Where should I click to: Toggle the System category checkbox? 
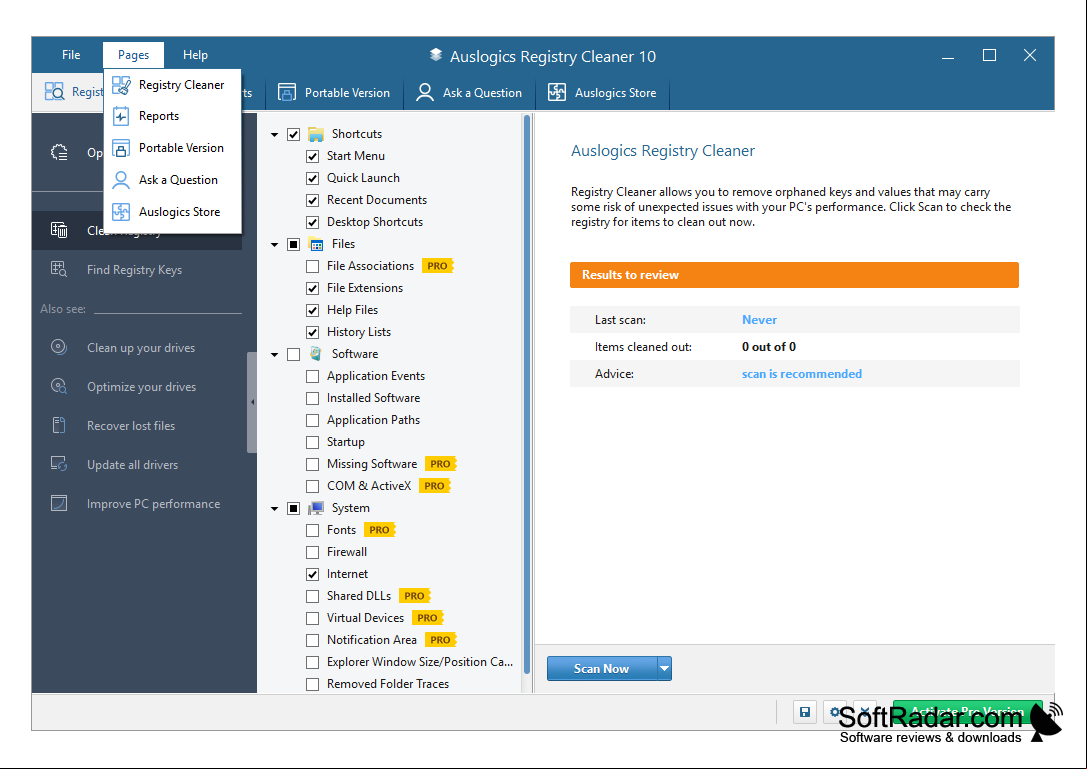click(294, 509)
